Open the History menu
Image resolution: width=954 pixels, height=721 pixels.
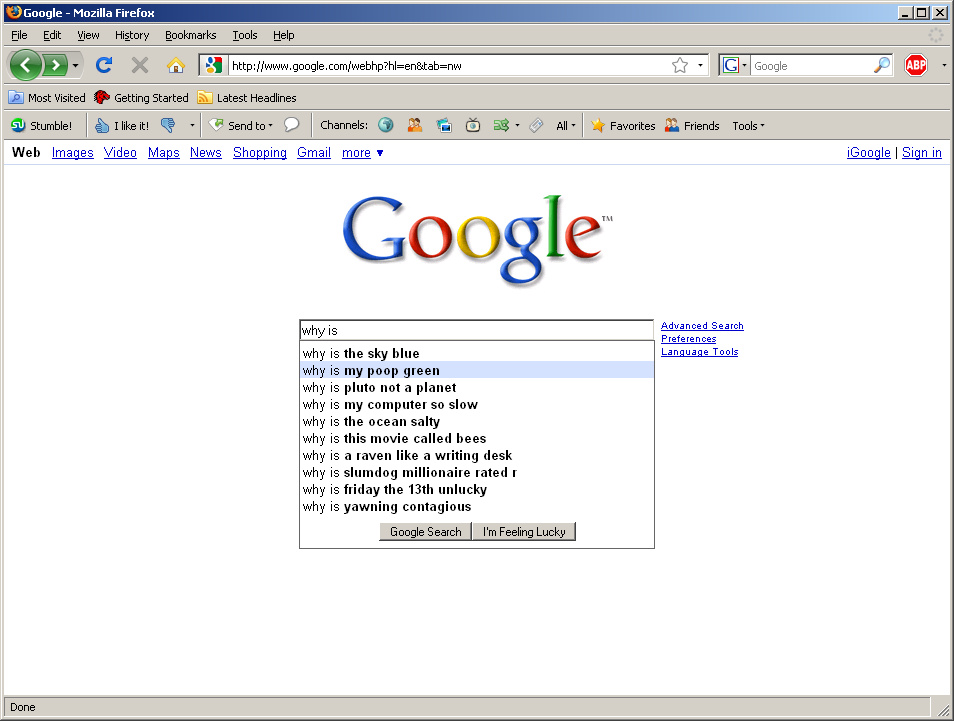click(x=132, y=35)
